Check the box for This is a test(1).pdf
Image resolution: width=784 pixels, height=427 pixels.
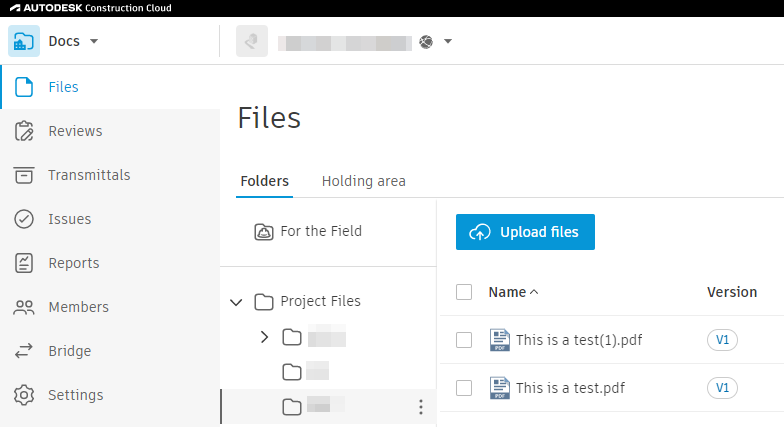click(x=464, y=340)
